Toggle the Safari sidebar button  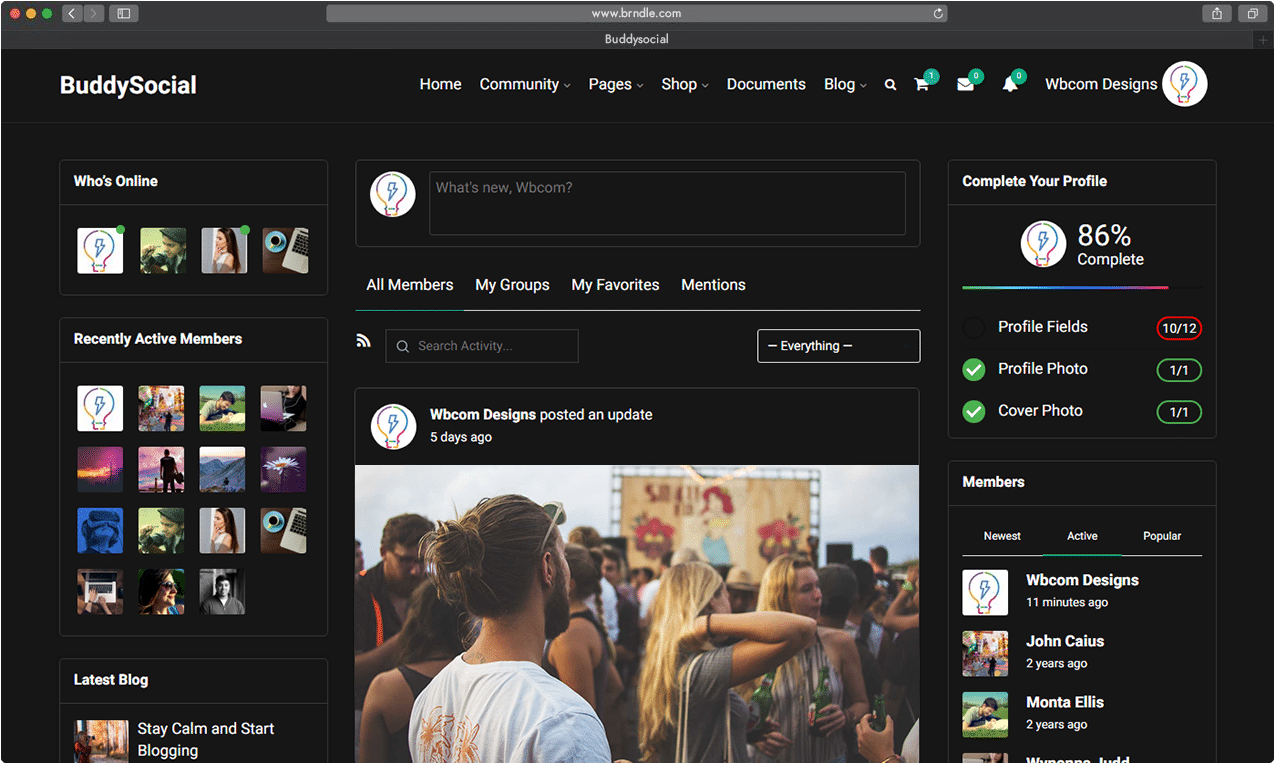124,13
